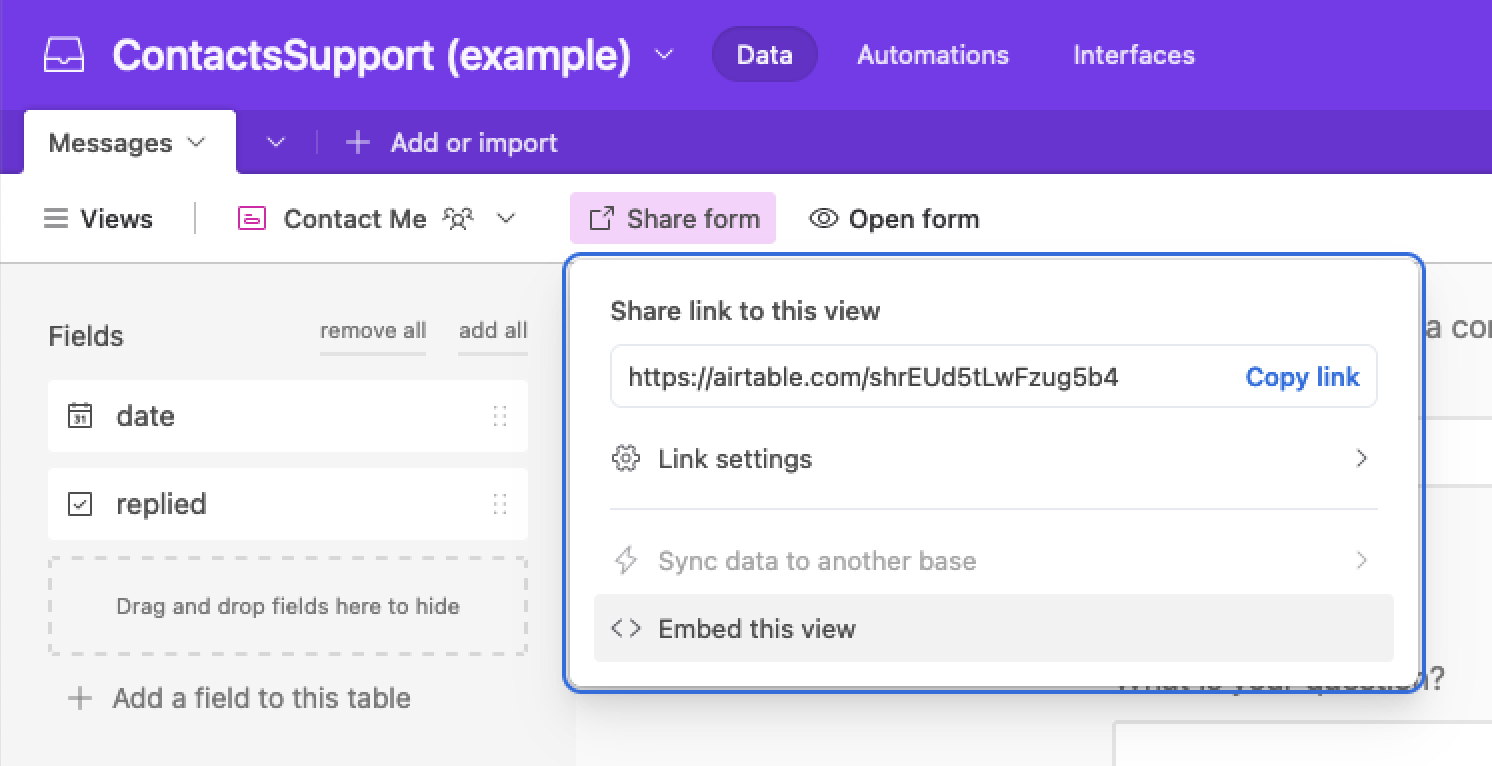Open the form using the eye icon
This screenshot has width=1492, height=766.
[x=822, y=218]
